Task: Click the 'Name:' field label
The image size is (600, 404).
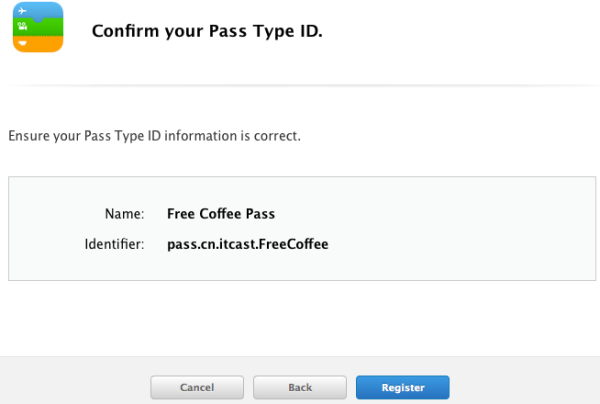Action: click(125, 214)
